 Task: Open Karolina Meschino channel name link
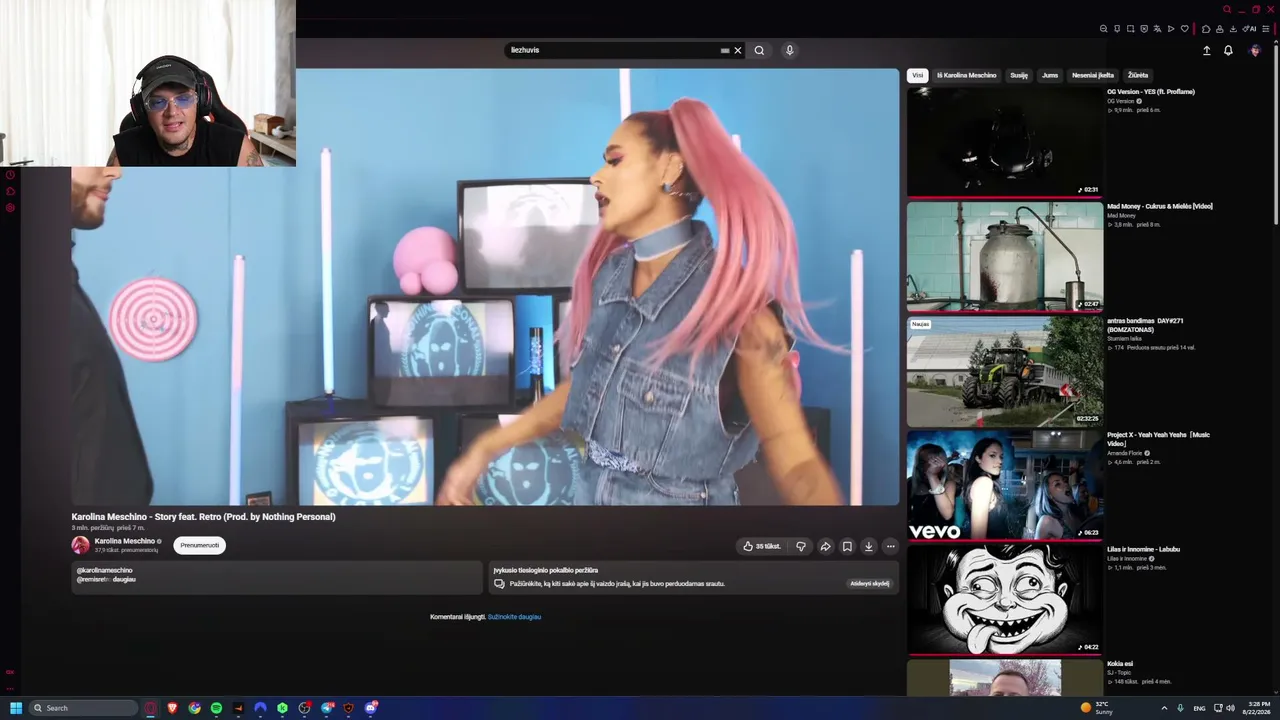125,541
